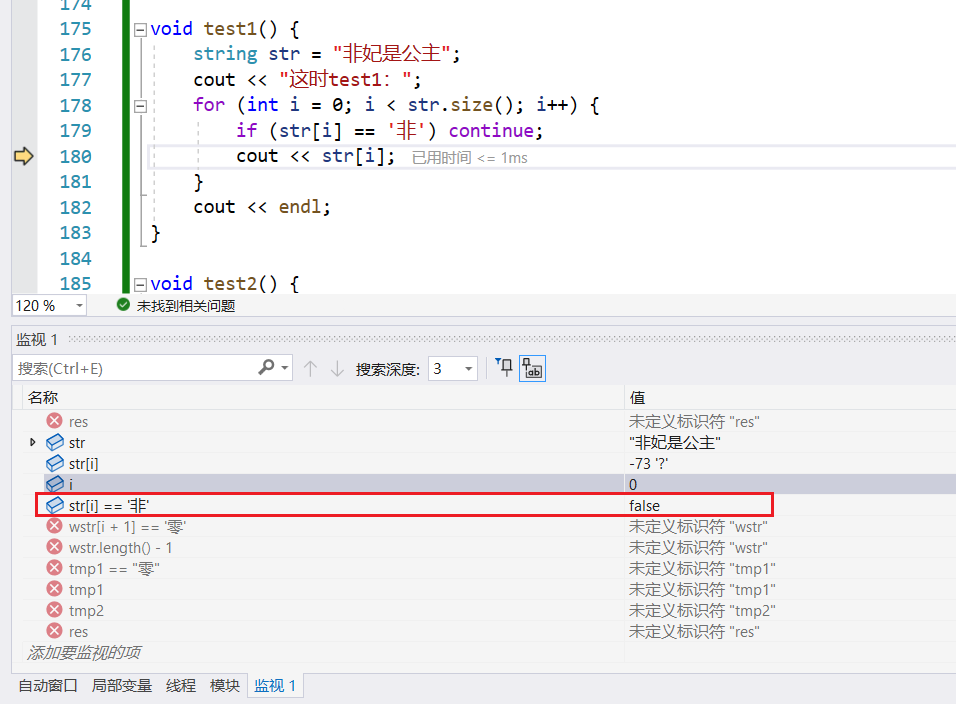The height and width of the screenshot is (704, 956).
Task: Click error icon beside wstr[i + 1] == '零'
Action: (x=54, y=525)
